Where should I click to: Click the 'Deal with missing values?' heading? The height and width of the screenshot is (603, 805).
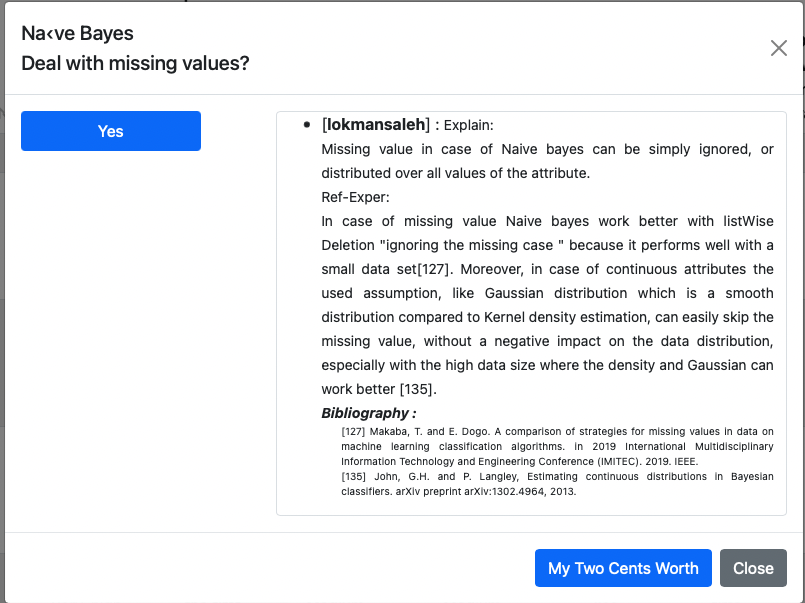(x=135, y=64)
